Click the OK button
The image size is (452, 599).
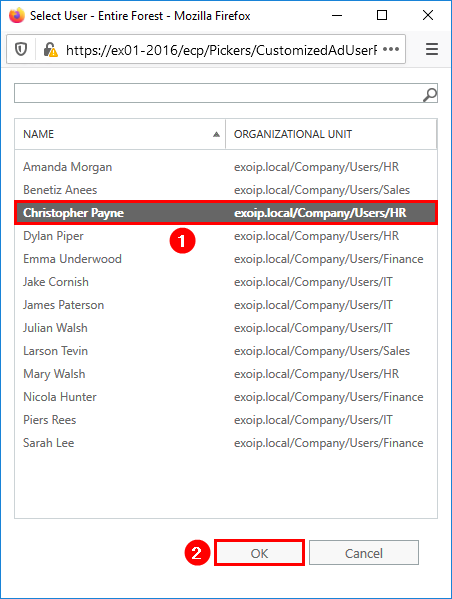coord(259,553)
